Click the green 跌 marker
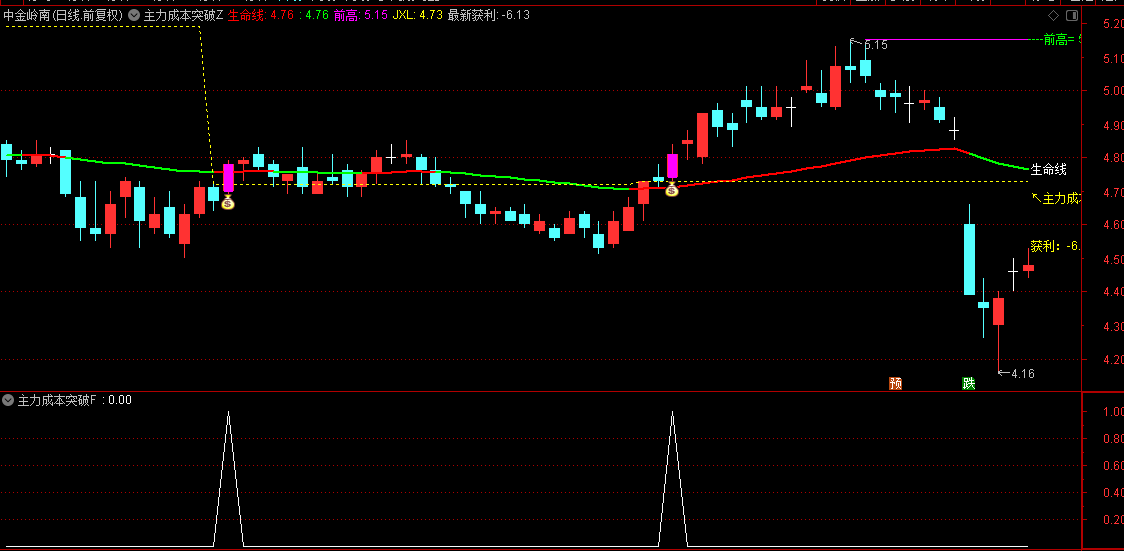 pos(969,383)
